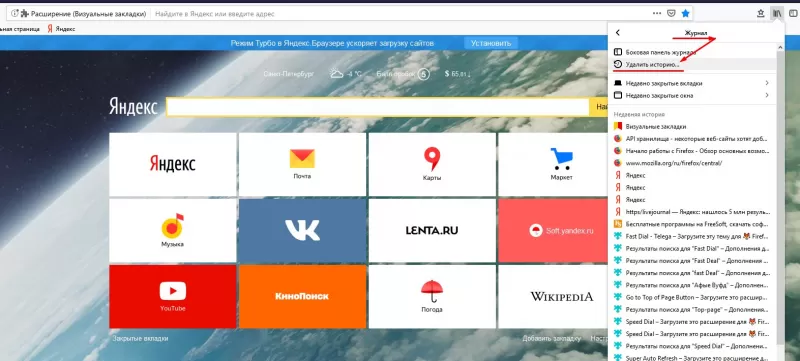Open the Музыка tile
This screenshot has width=800, height=361.
(172, 230)
